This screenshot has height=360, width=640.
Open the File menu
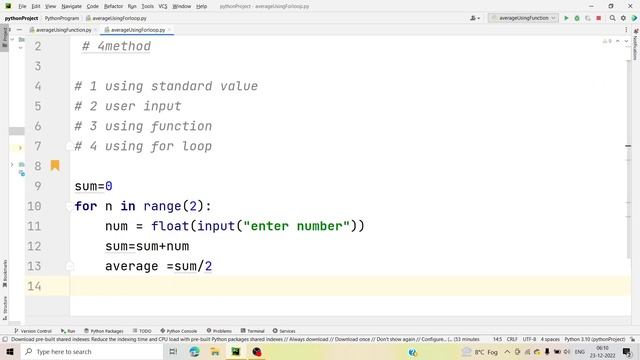(22, 6)
